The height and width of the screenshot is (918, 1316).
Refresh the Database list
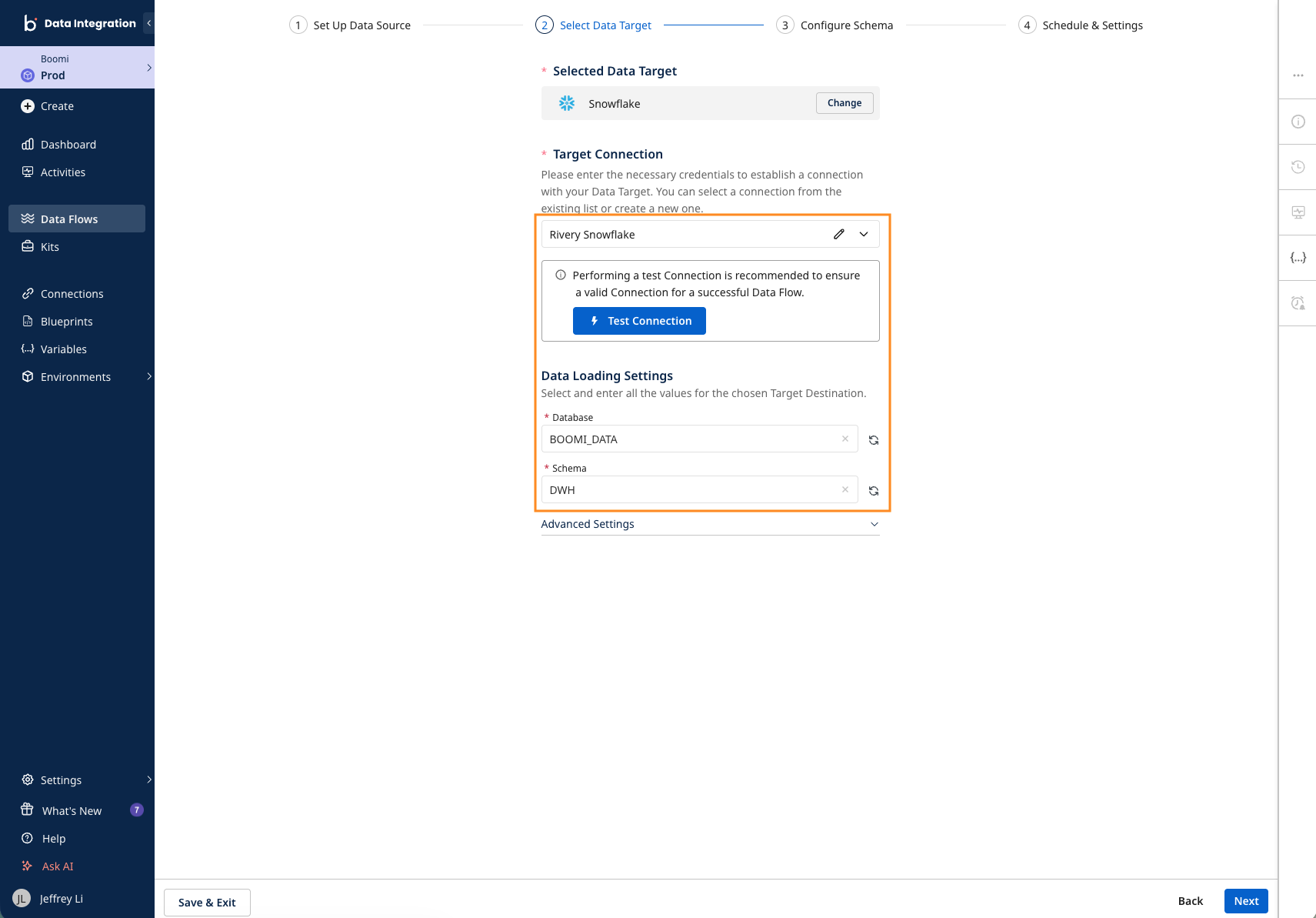point(874,440)
